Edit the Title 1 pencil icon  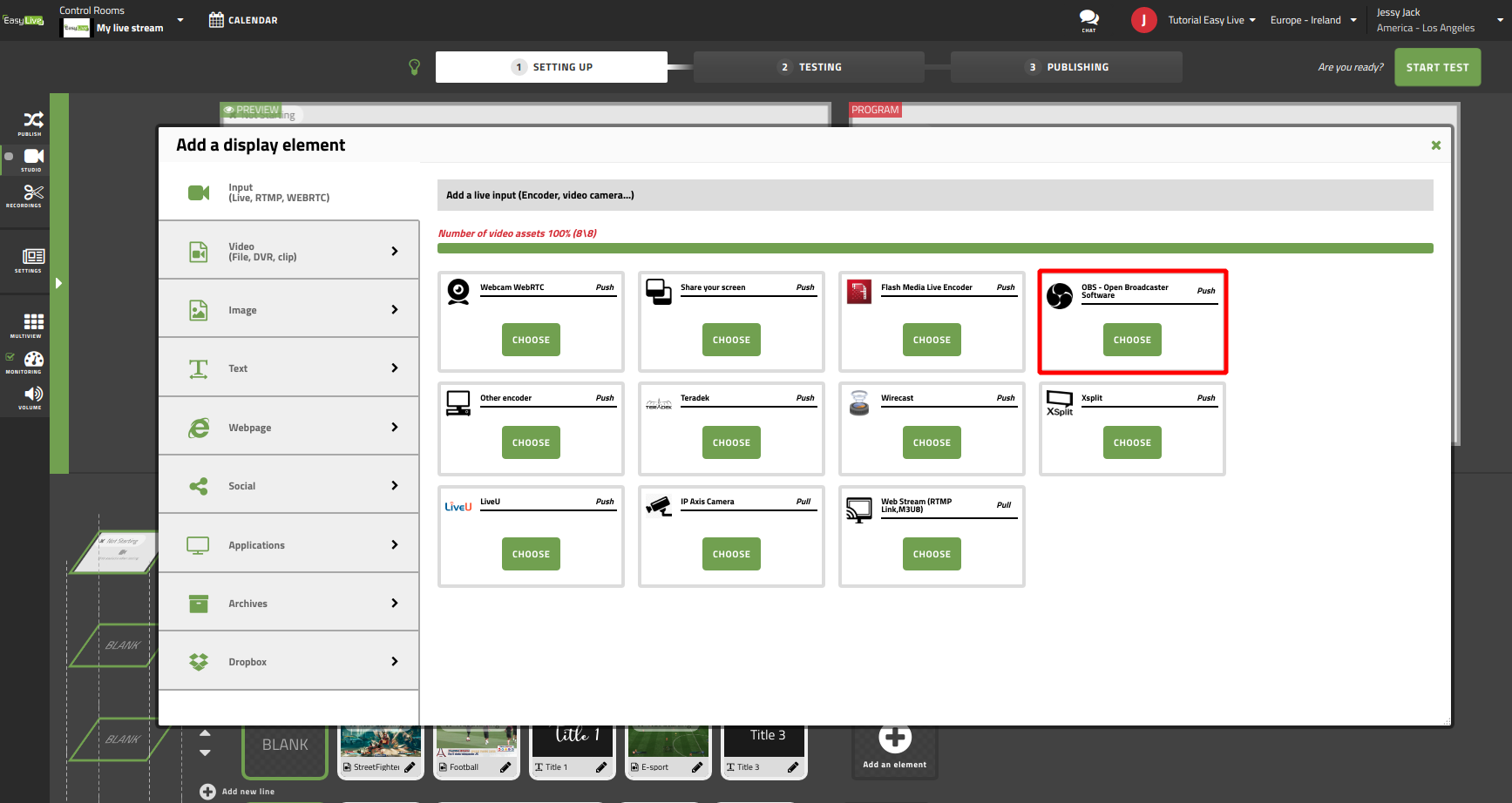(x=601, y=767)
